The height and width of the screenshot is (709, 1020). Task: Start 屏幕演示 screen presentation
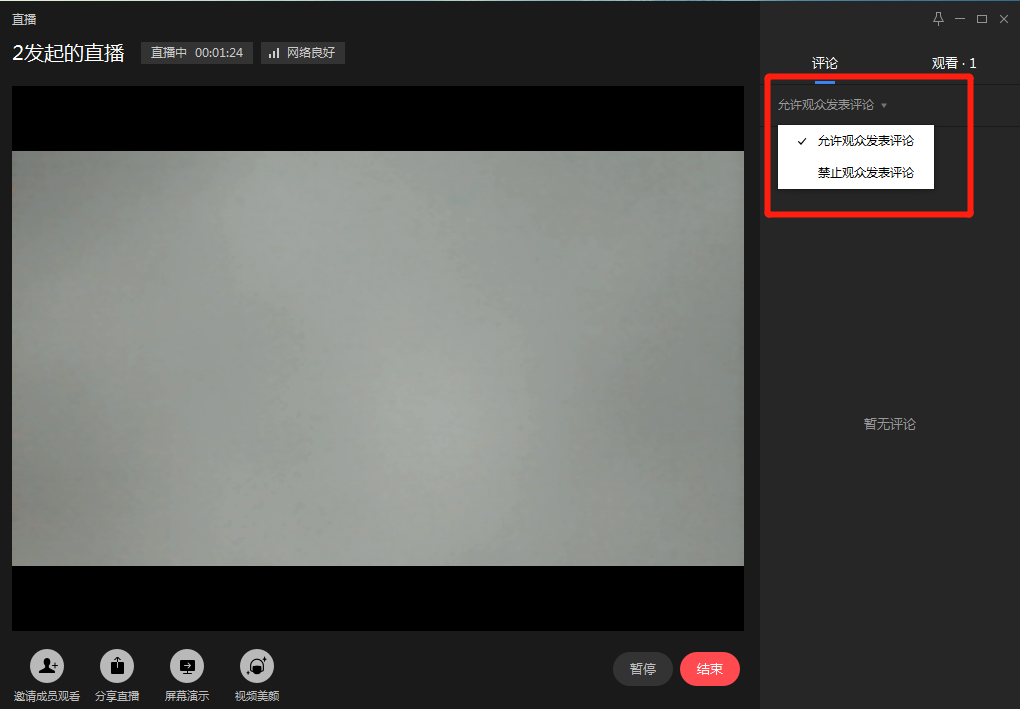pyautogui.click(x=187, y=666)
